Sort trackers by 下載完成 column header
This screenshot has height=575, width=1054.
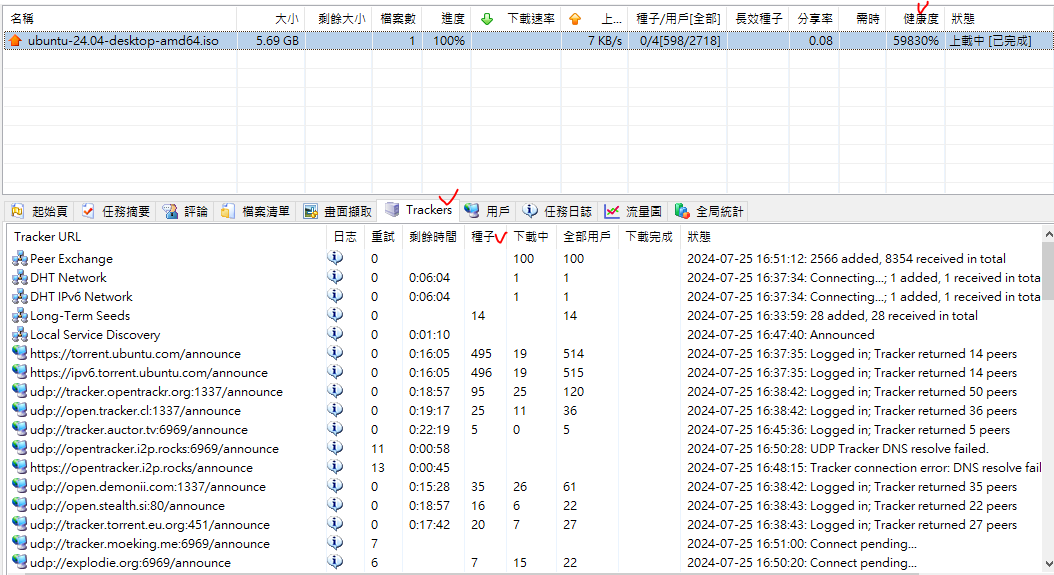649,237
